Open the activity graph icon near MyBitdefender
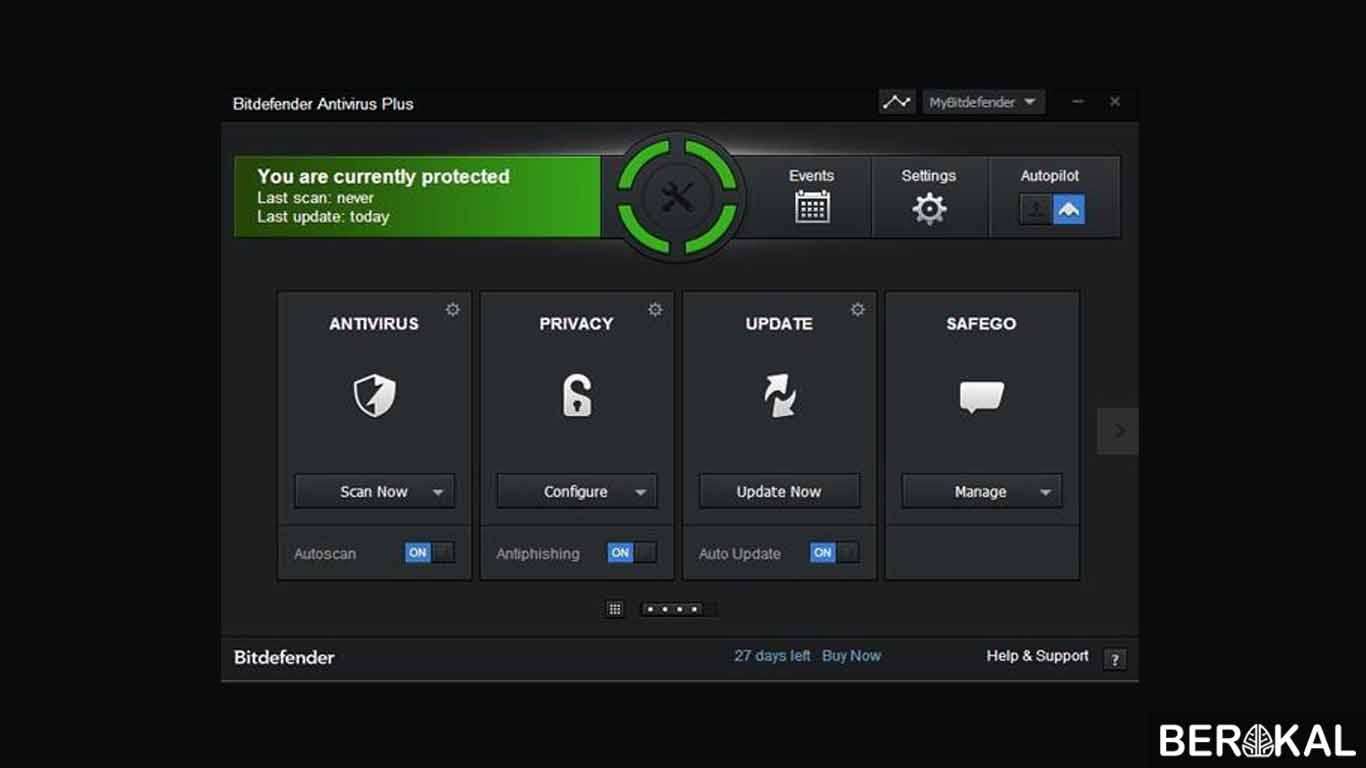 point(896,101)
